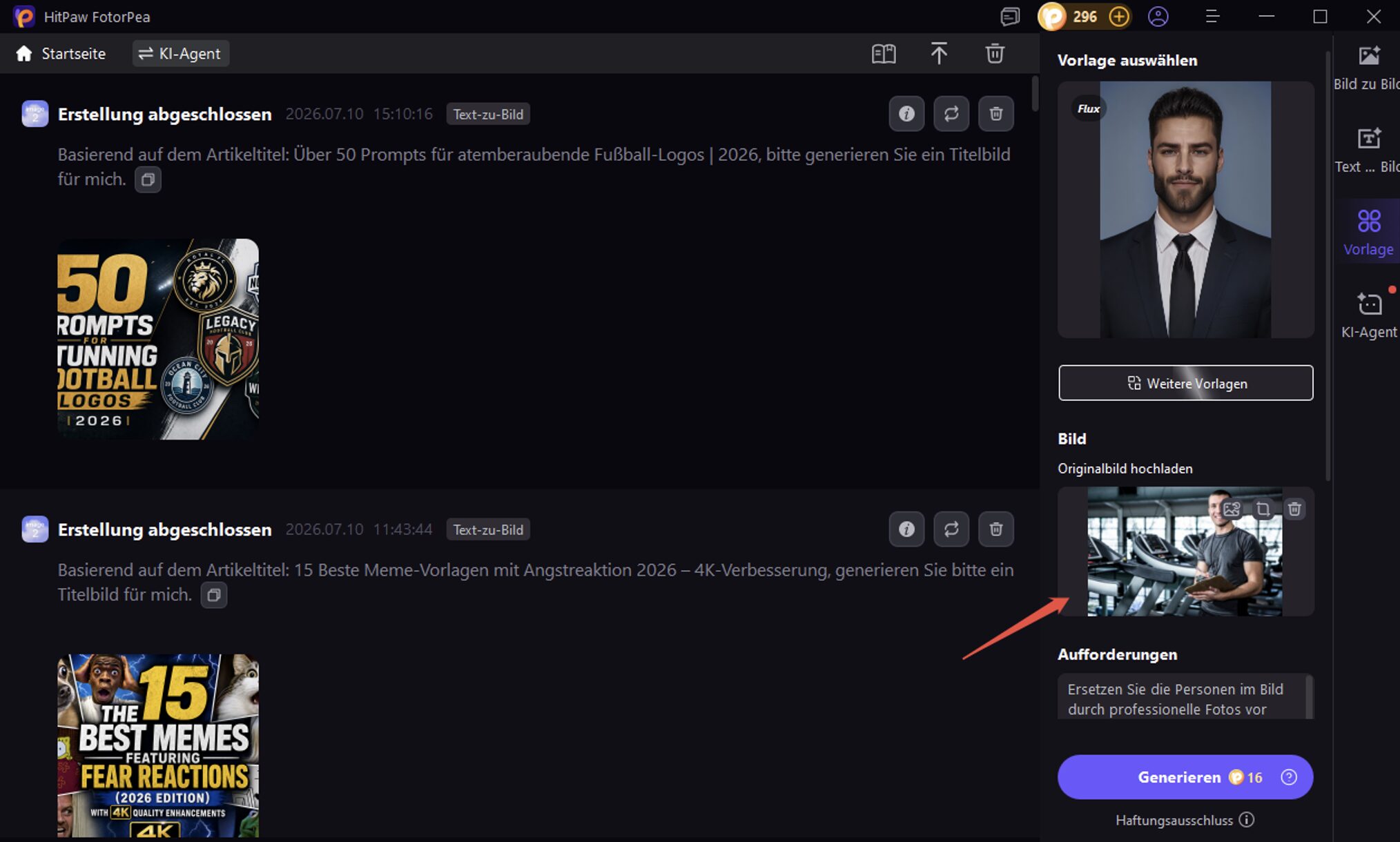Screen dimensions: 1400x842
Task: Delete the football logos generation entry
Action: point(996,114)
